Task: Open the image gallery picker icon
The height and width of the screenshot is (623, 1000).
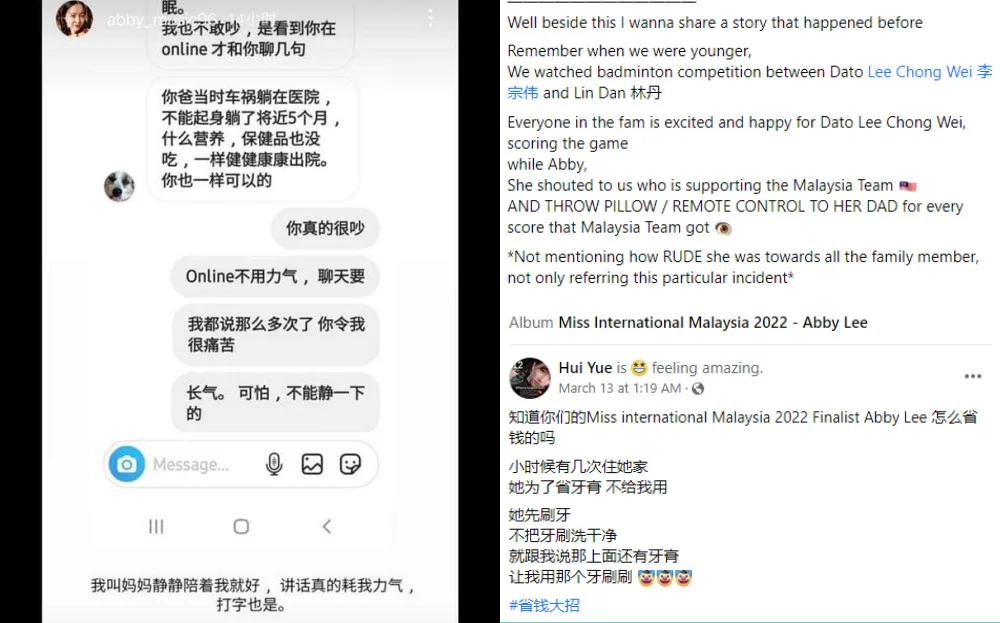Action: point(312,464)
